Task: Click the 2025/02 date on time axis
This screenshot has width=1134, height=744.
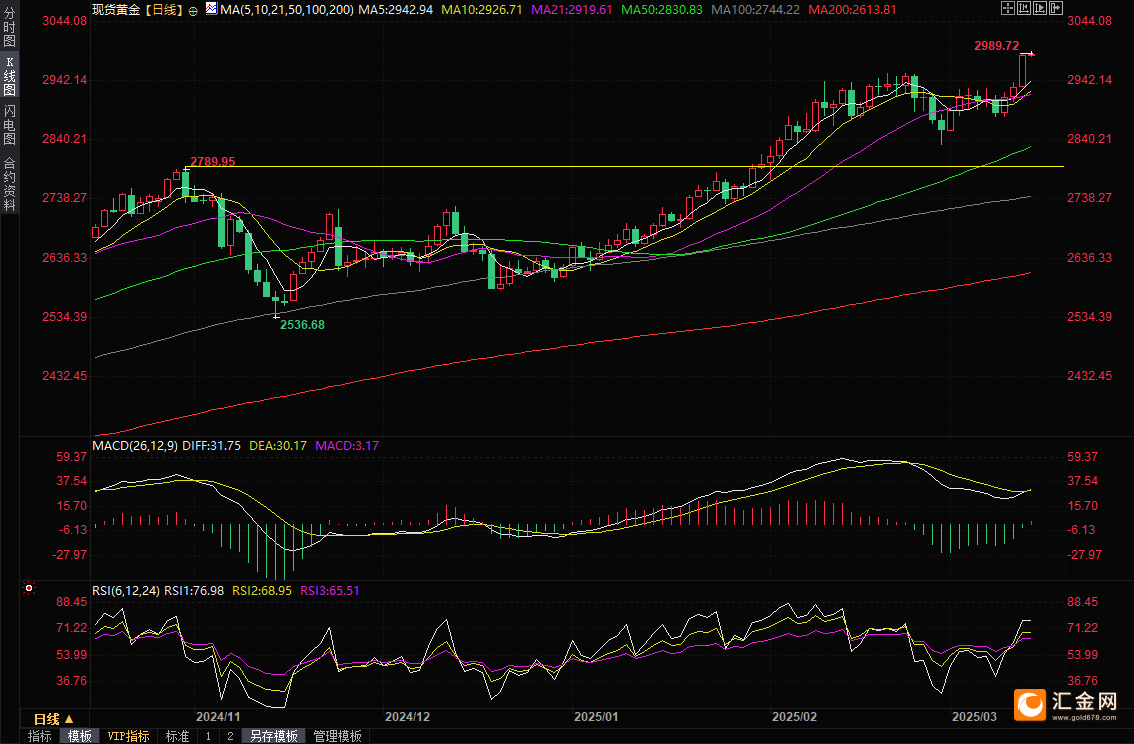Action: [x=794, y=717]
